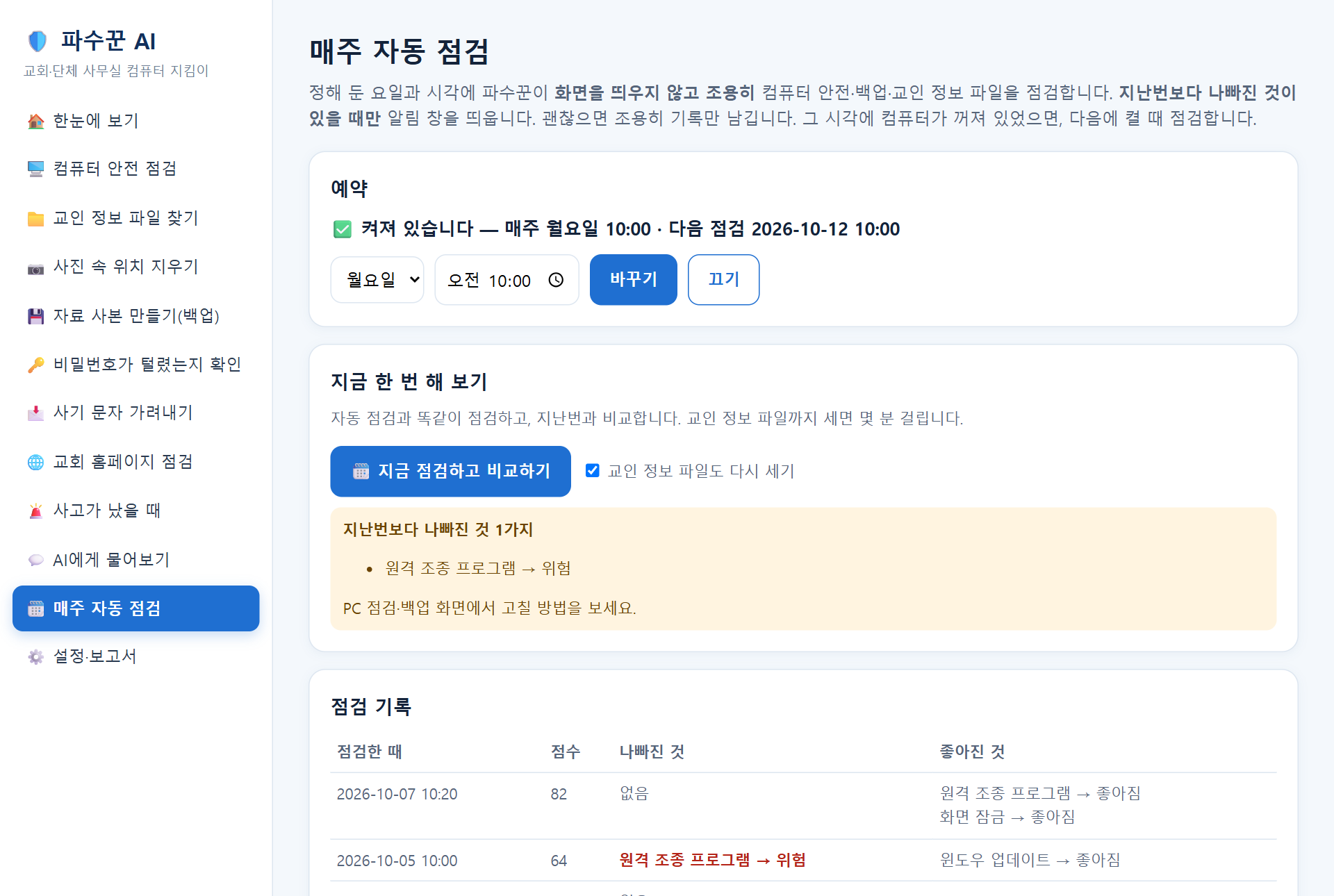Click the 바꾸기 button

tap(634, 280)
